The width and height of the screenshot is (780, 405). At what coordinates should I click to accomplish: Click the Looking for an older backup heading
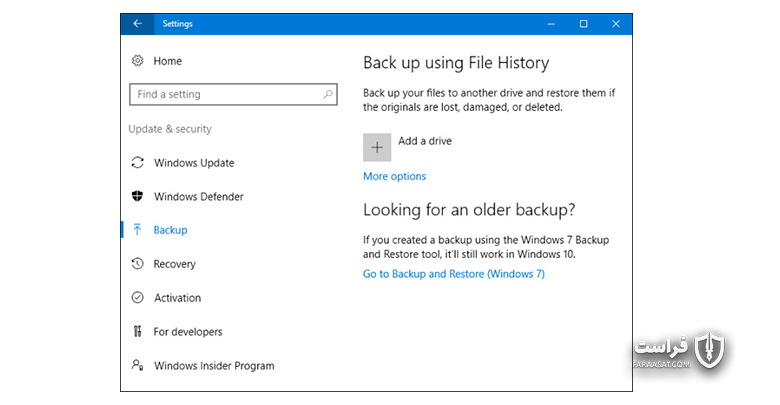[x=469, y=210]
